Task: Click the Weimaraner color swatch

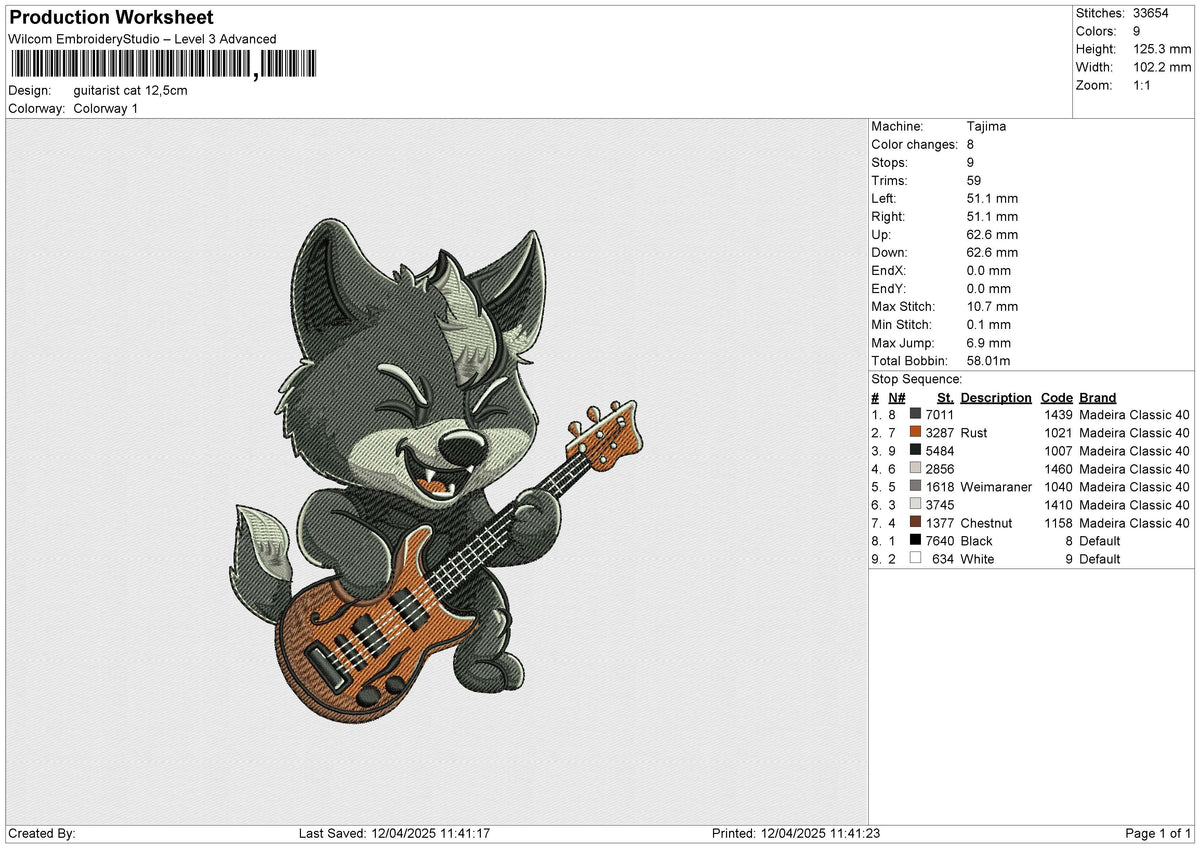Action: (915, 487)
